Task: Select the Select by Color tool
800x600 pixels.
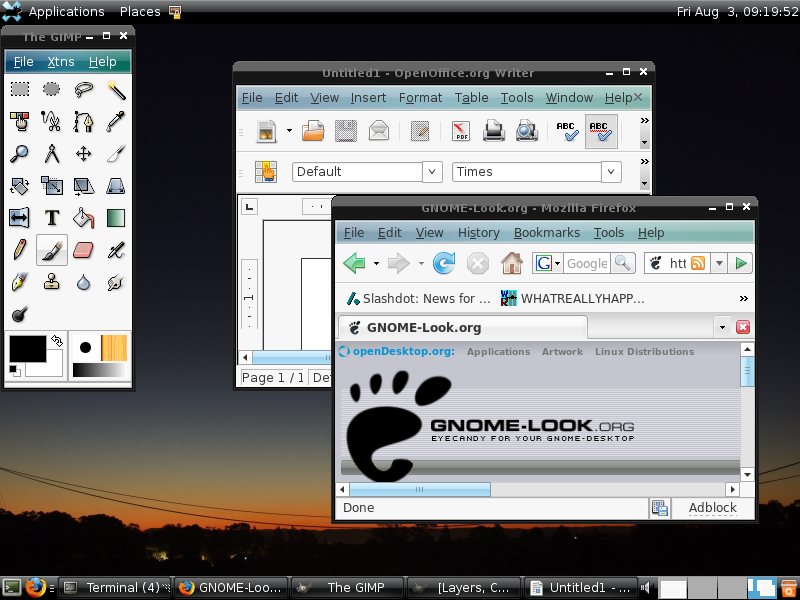Action: pyautogui.click(x=20, y=121)
